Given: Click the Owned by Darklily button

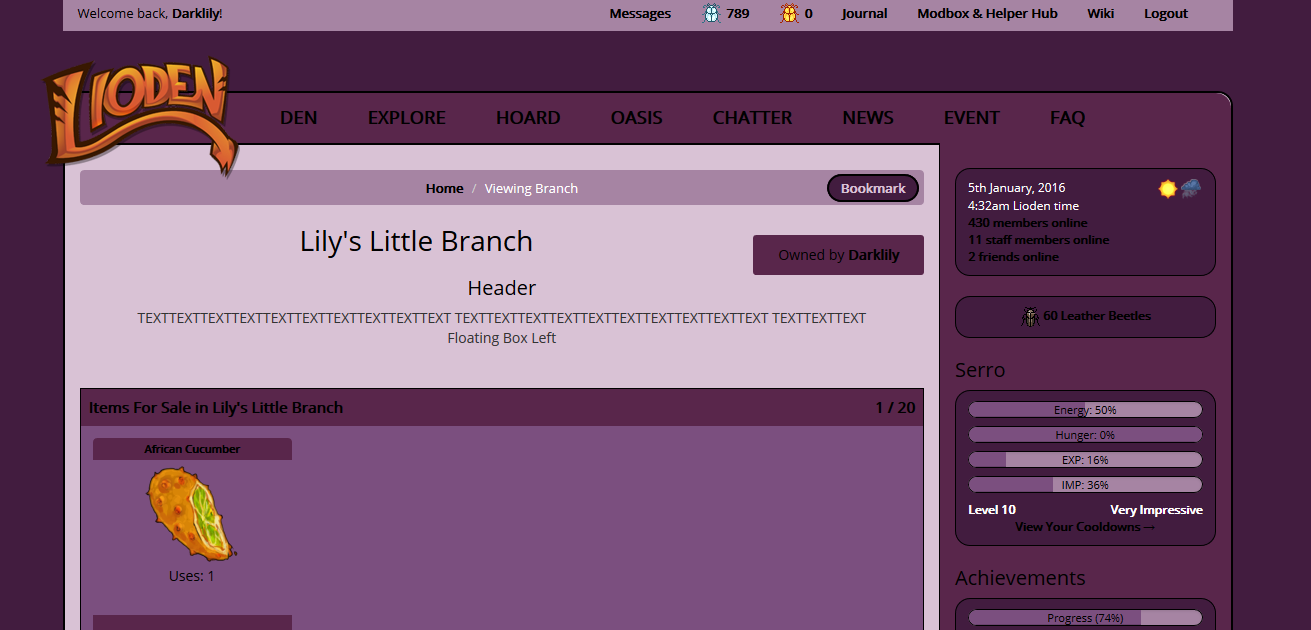Looking at the screenshot, I should (838, 254).
